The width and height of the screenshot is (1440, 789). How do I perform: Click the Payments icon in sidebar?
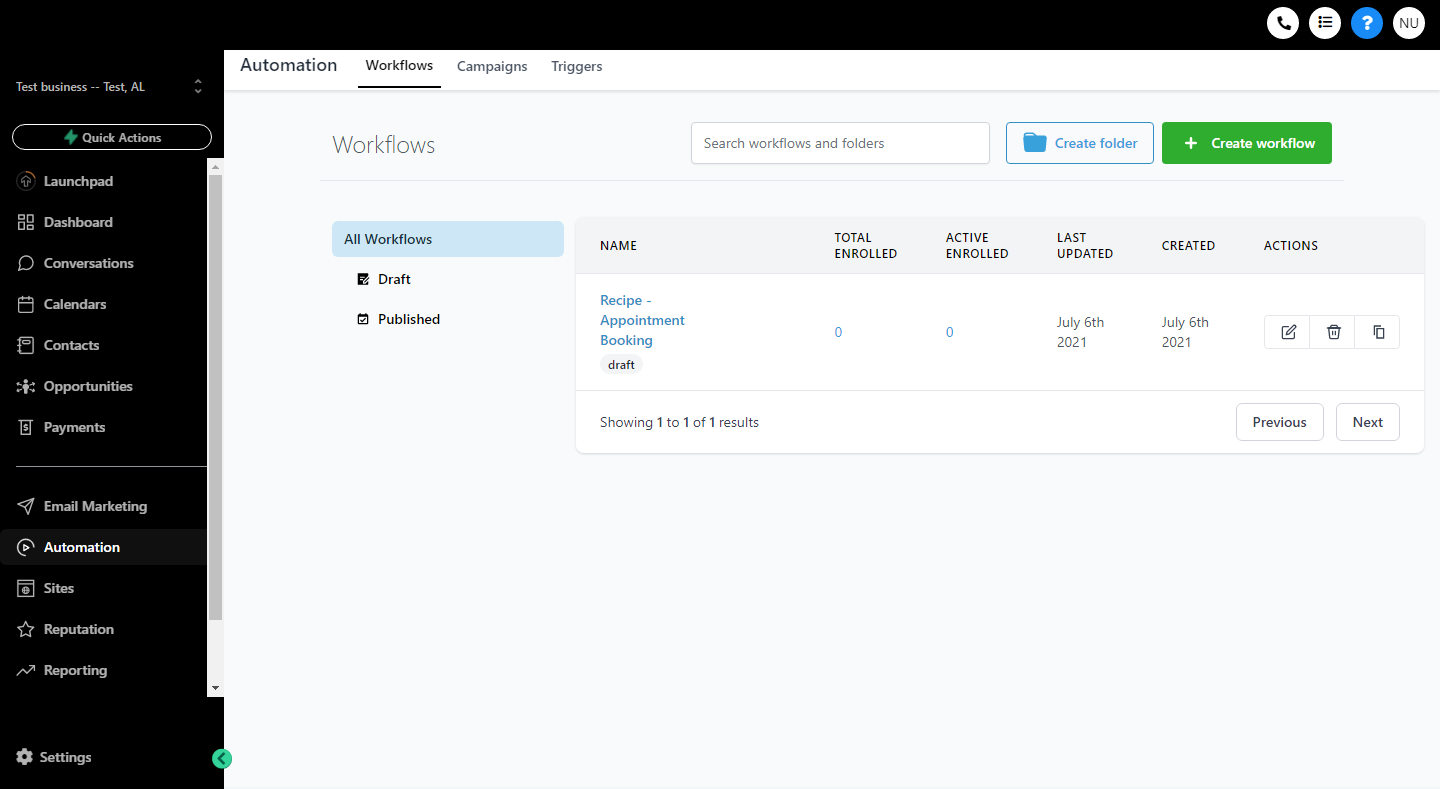[x=26, y=427]
